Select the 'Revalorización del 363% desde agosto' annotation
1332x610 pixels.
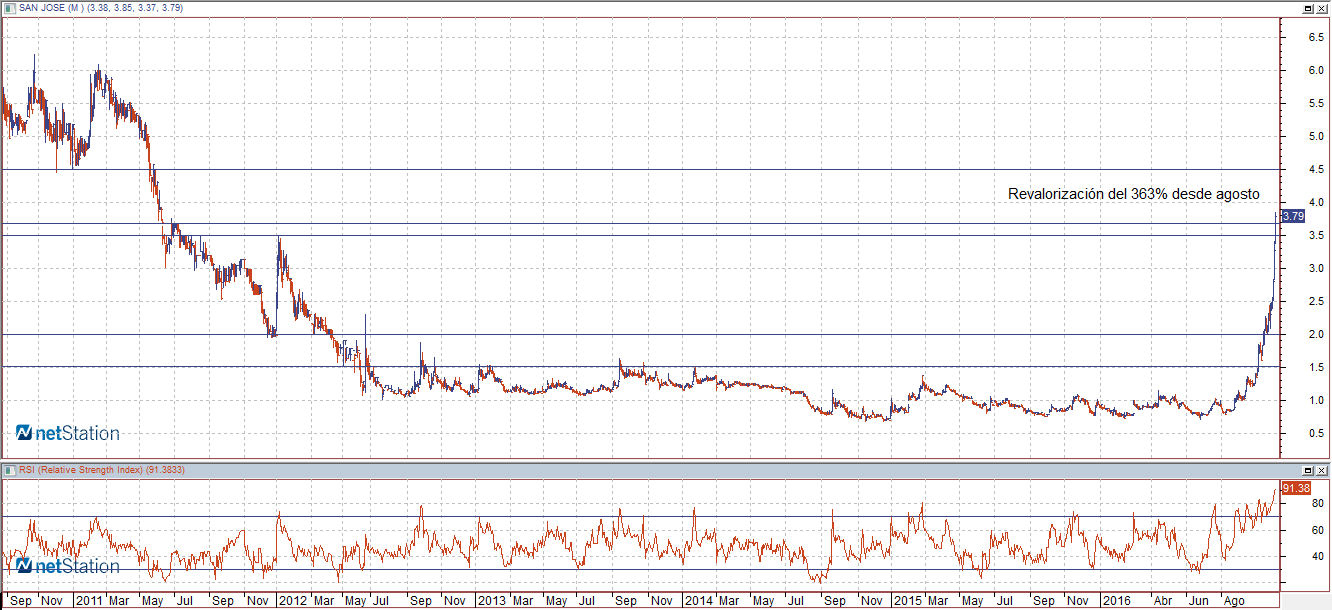(1134, 194)
